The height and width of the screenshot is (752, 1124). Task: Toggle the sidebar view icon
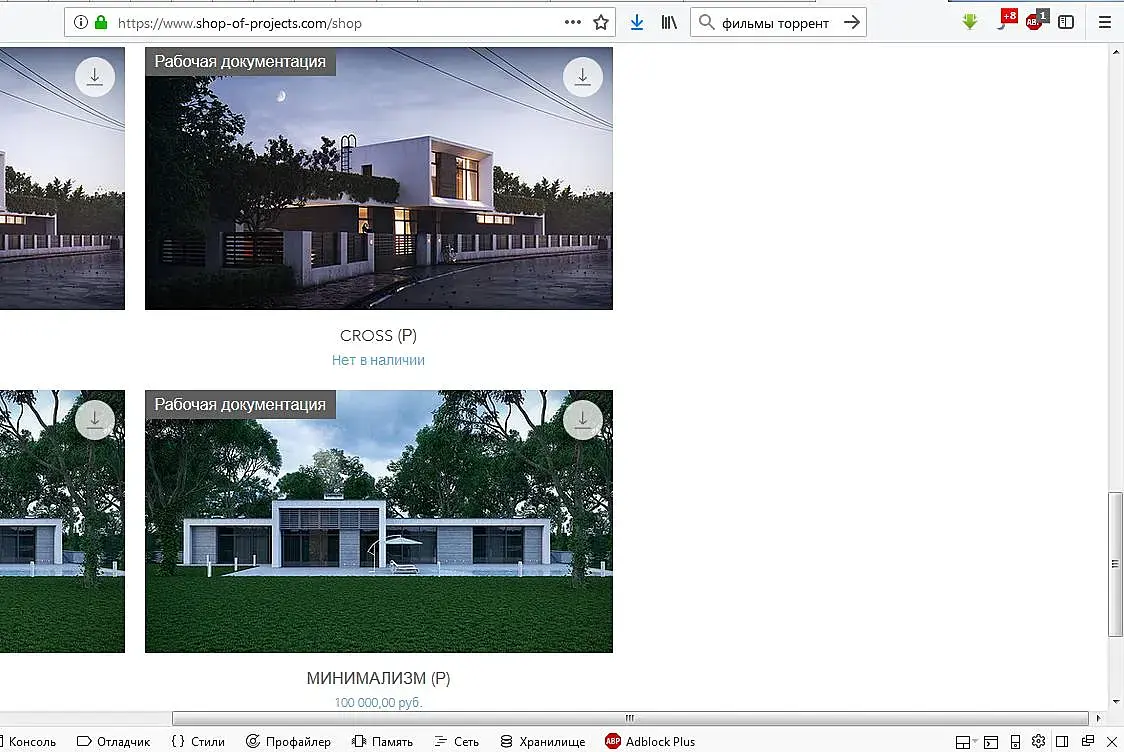[1066, 22]
